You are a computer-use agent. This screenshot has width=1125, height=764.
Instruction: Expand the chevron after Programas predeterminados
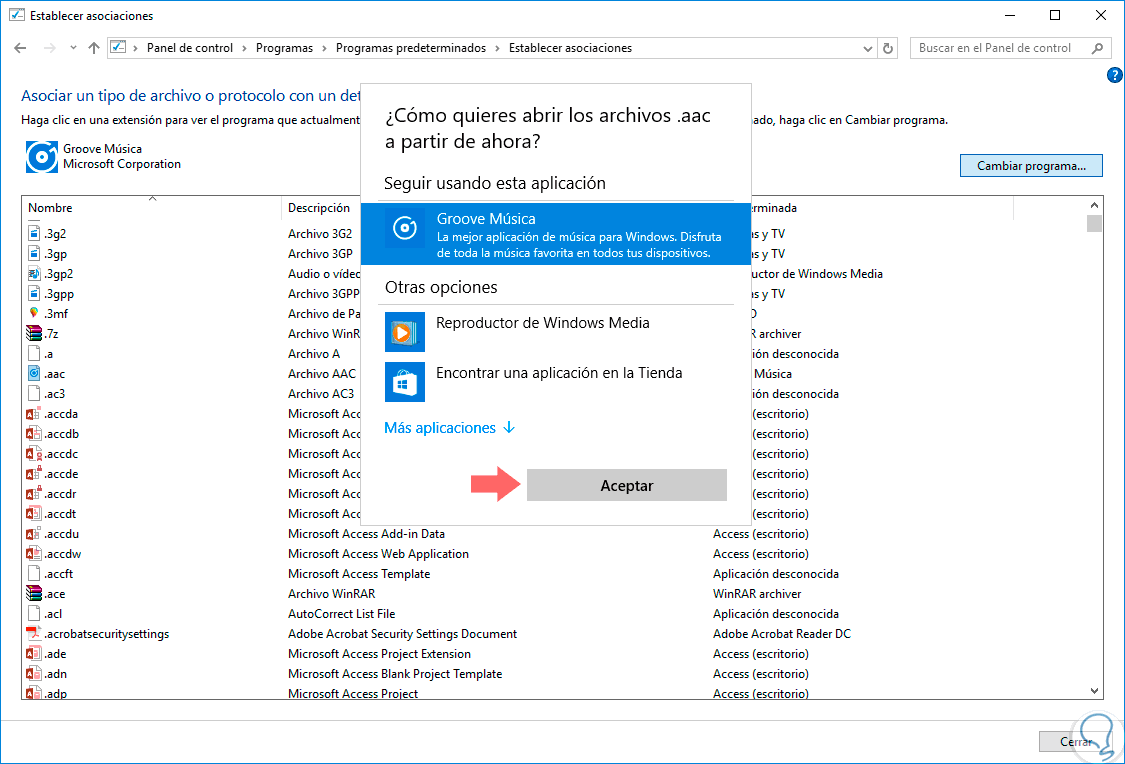[x=497, y=48]
